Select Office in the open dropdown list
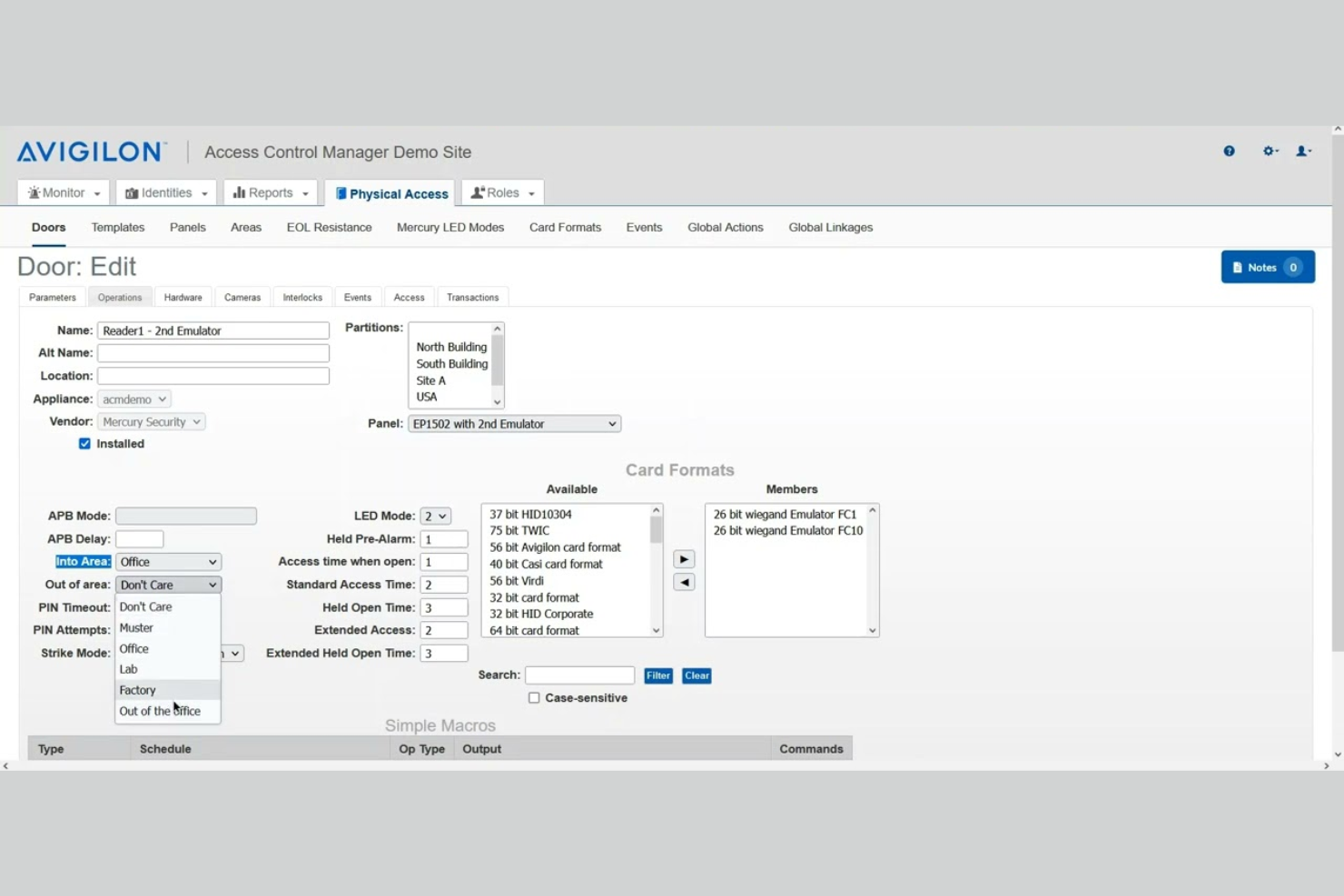The height and width of the screenshot is (896, 1344). [168, 649]
